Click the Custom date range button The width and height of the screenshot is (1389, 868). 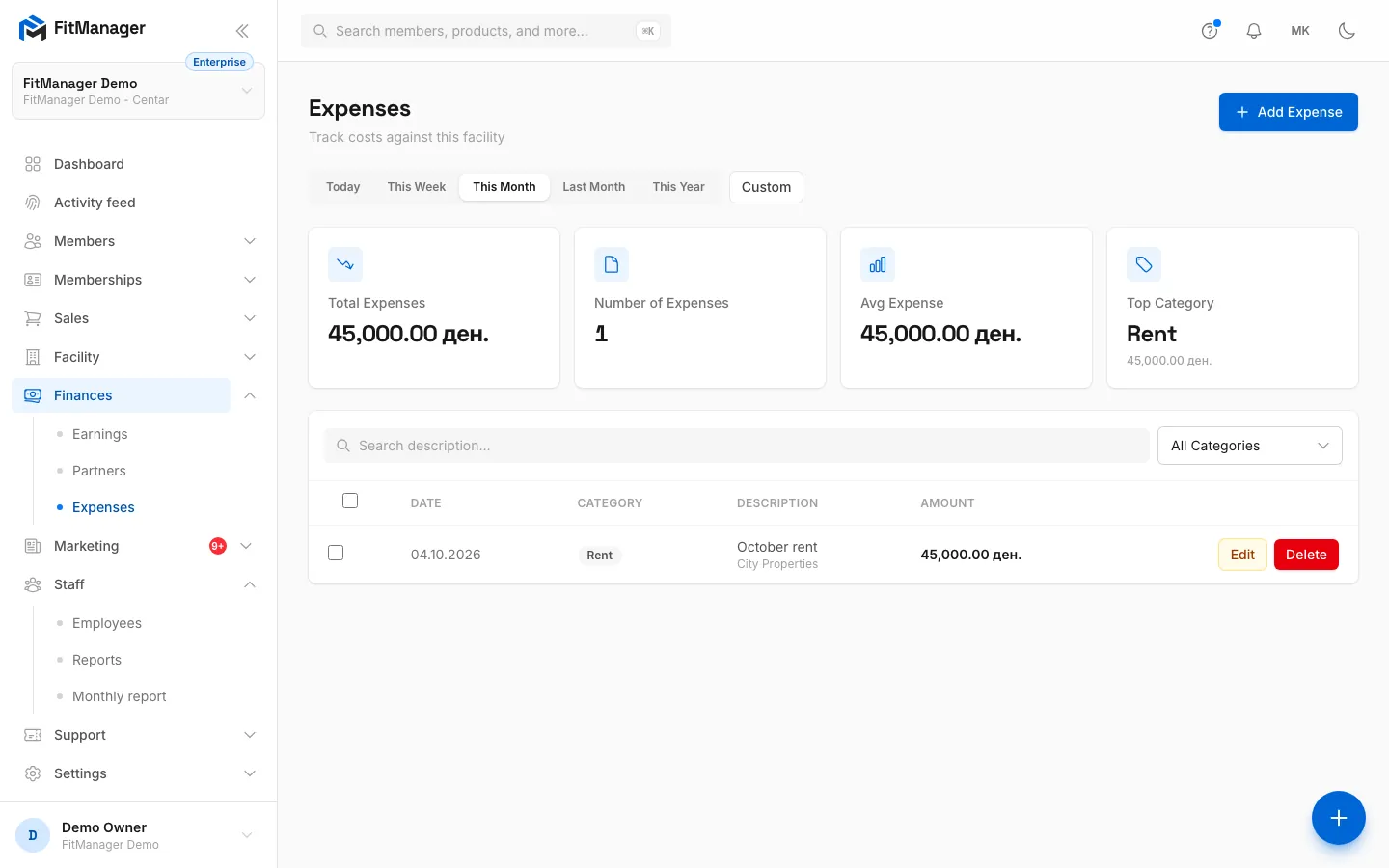pos(767,187)
